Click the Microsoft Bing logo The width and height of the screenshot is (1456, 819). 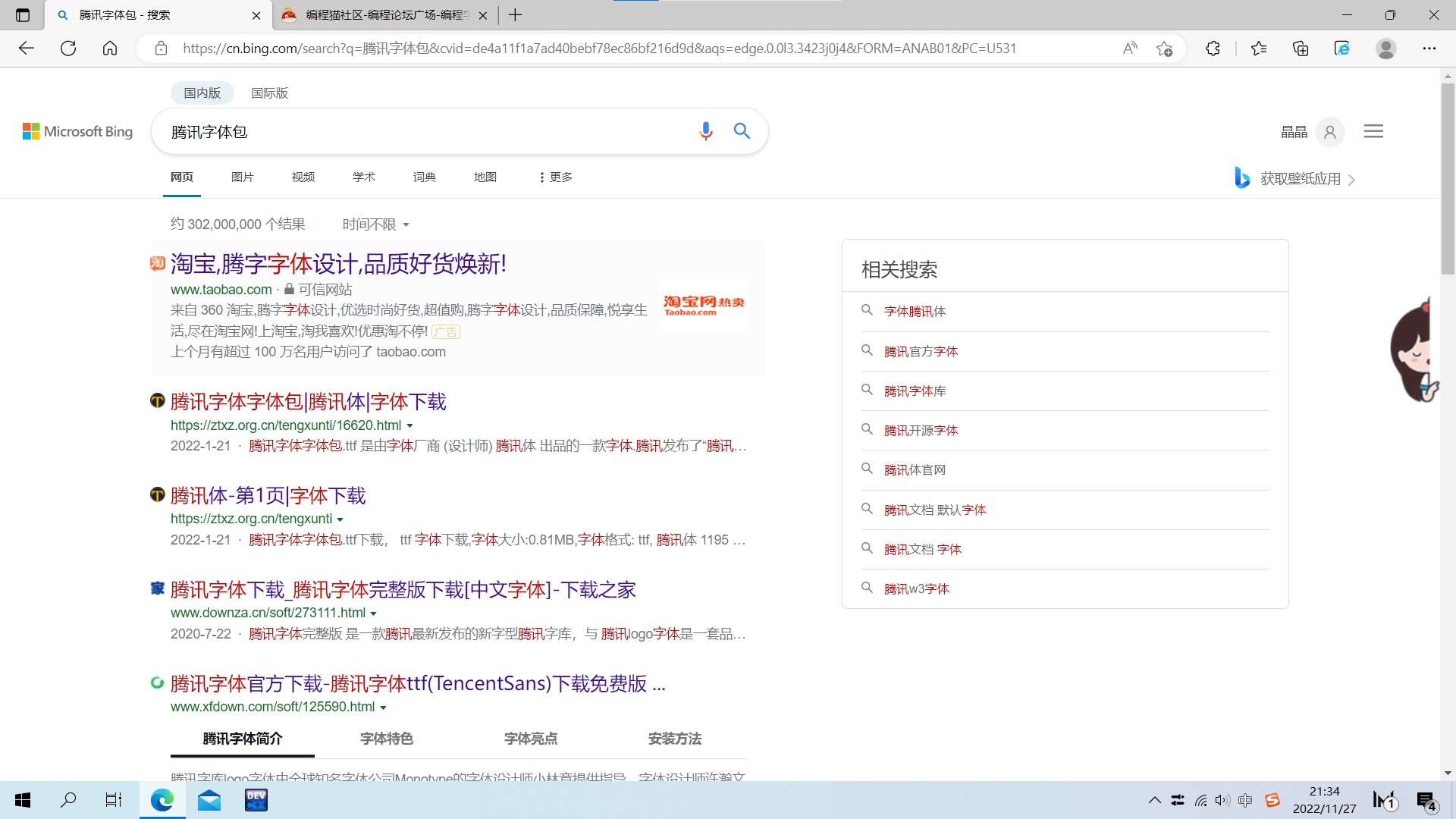pos(77,132)
